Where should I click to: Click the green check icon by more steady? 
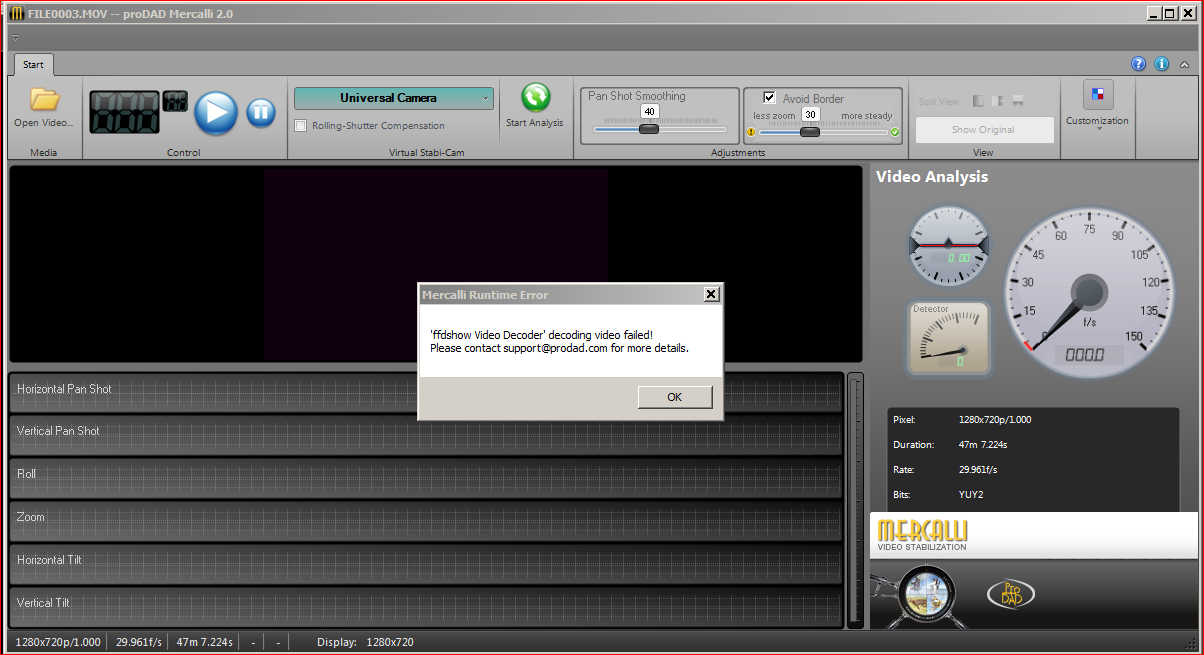click(895, 132)
